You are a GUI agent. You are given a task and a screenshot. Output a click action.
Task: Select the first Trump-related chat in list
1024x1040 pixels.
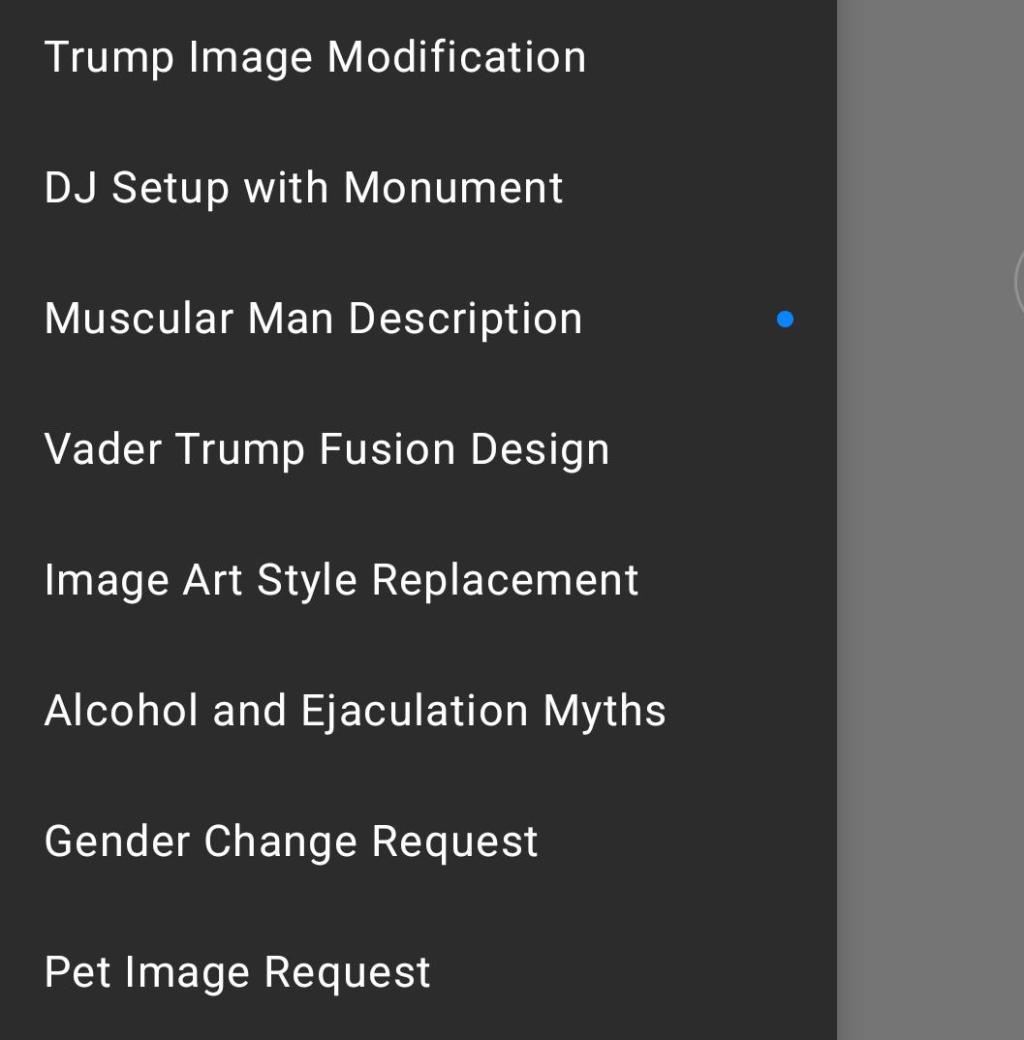(418, 57)
